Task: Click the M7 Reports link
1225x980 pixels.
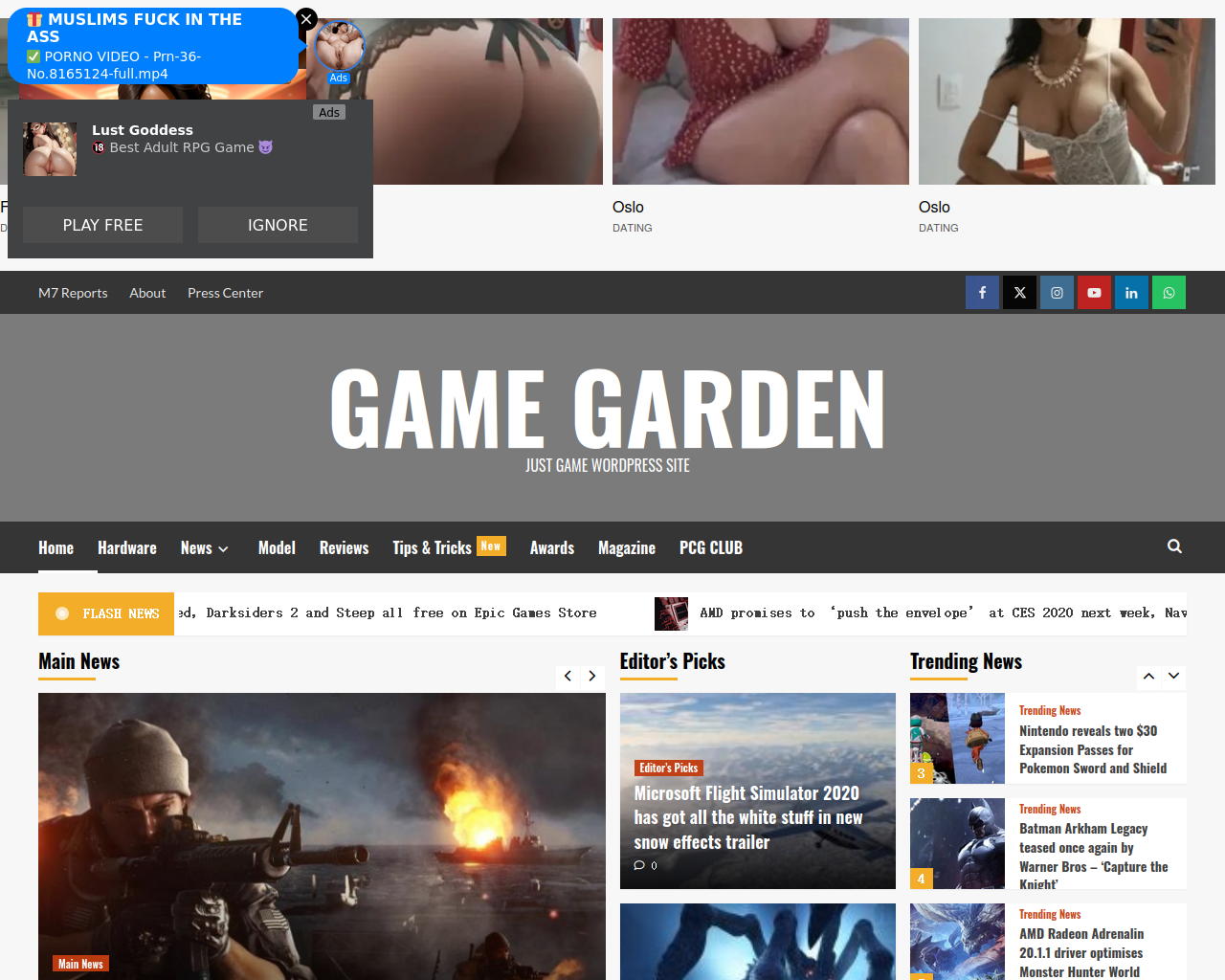Action: pyautogui.click(x=73, y=293)
